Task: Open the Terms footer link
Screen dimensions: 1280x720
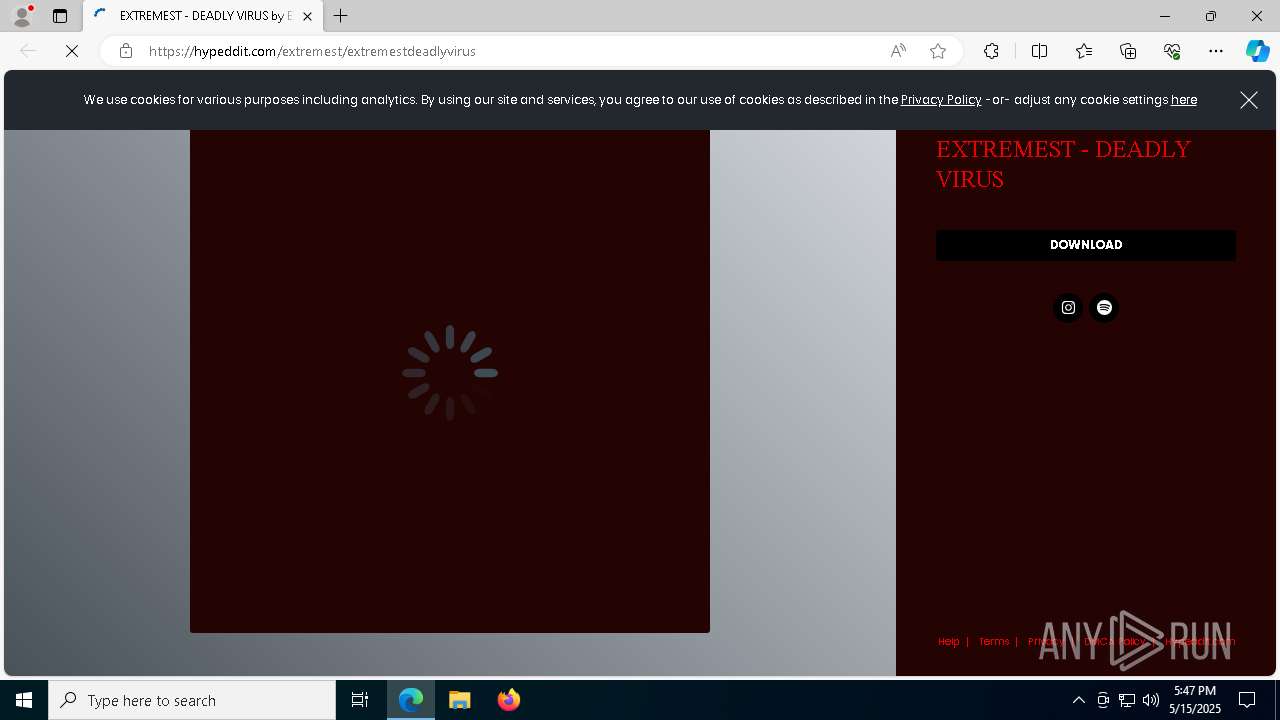Action: tap(994, 642)
